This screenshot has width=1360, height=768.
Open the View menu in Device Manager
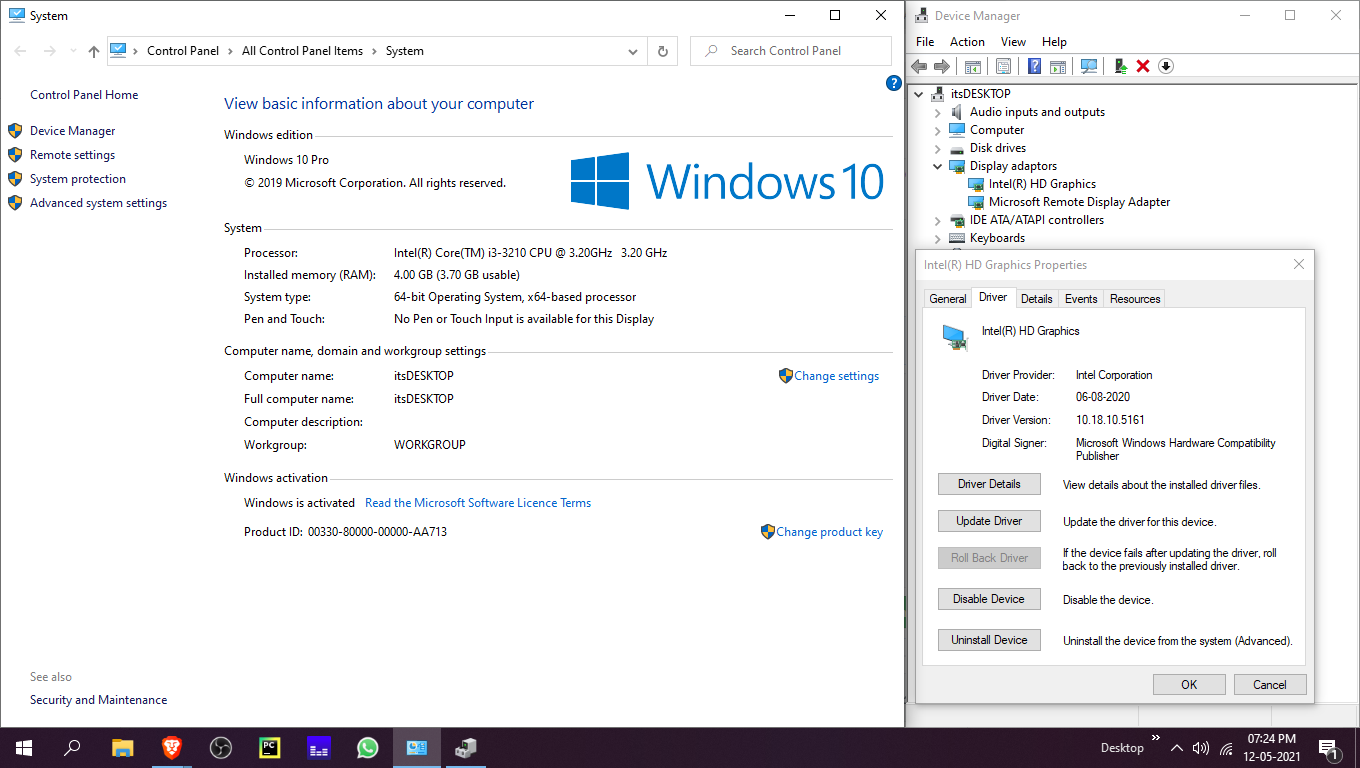coord(1013,42)
